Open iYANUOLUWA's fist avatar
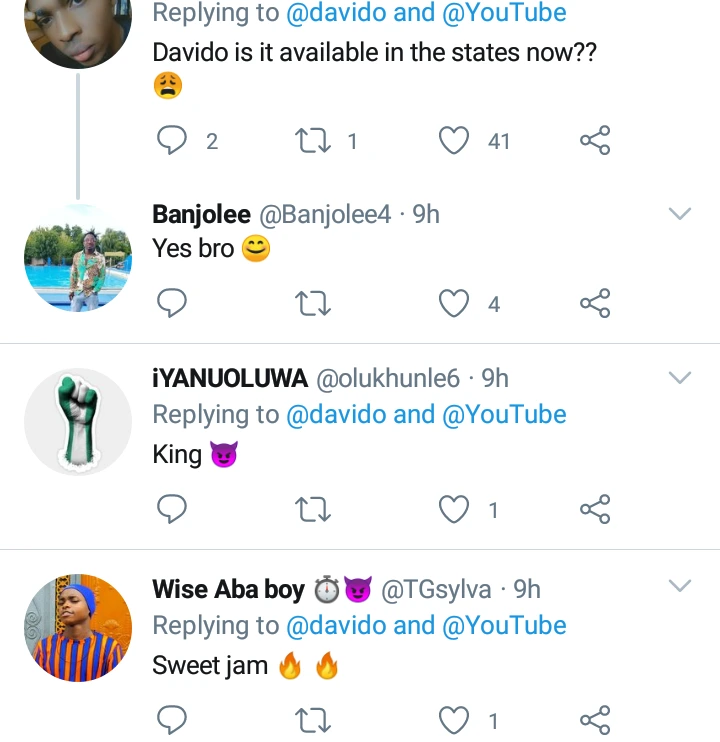The height and width of the screenshot is (742, 720). tap(78, 421)
